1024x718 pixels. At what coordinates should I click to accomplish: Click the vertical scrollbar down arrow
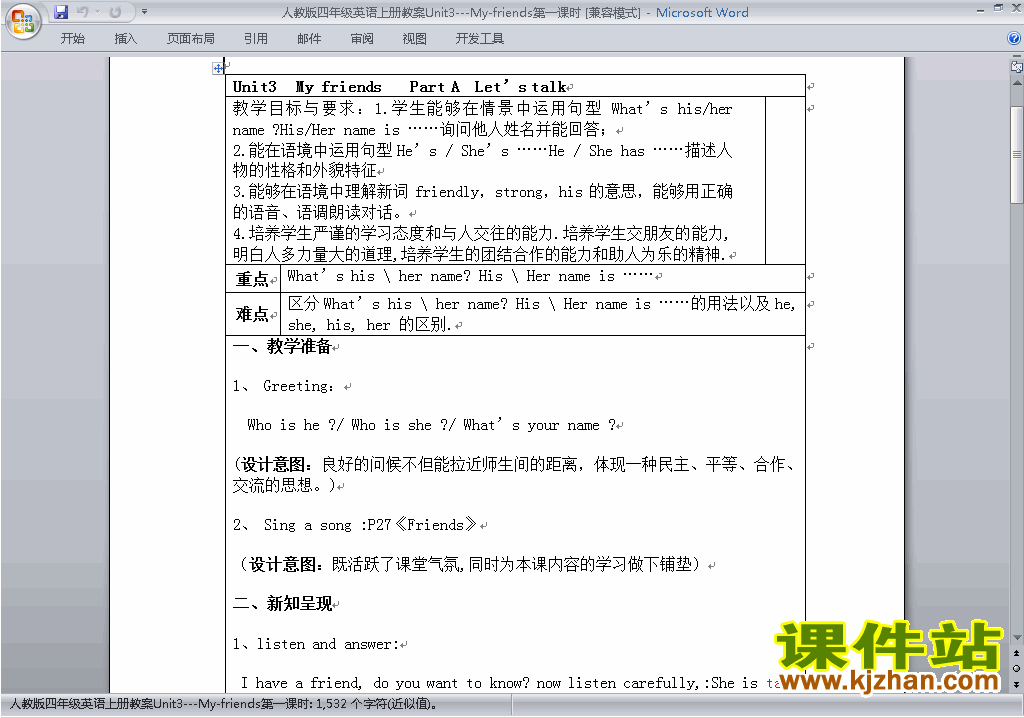[1017, 637]
